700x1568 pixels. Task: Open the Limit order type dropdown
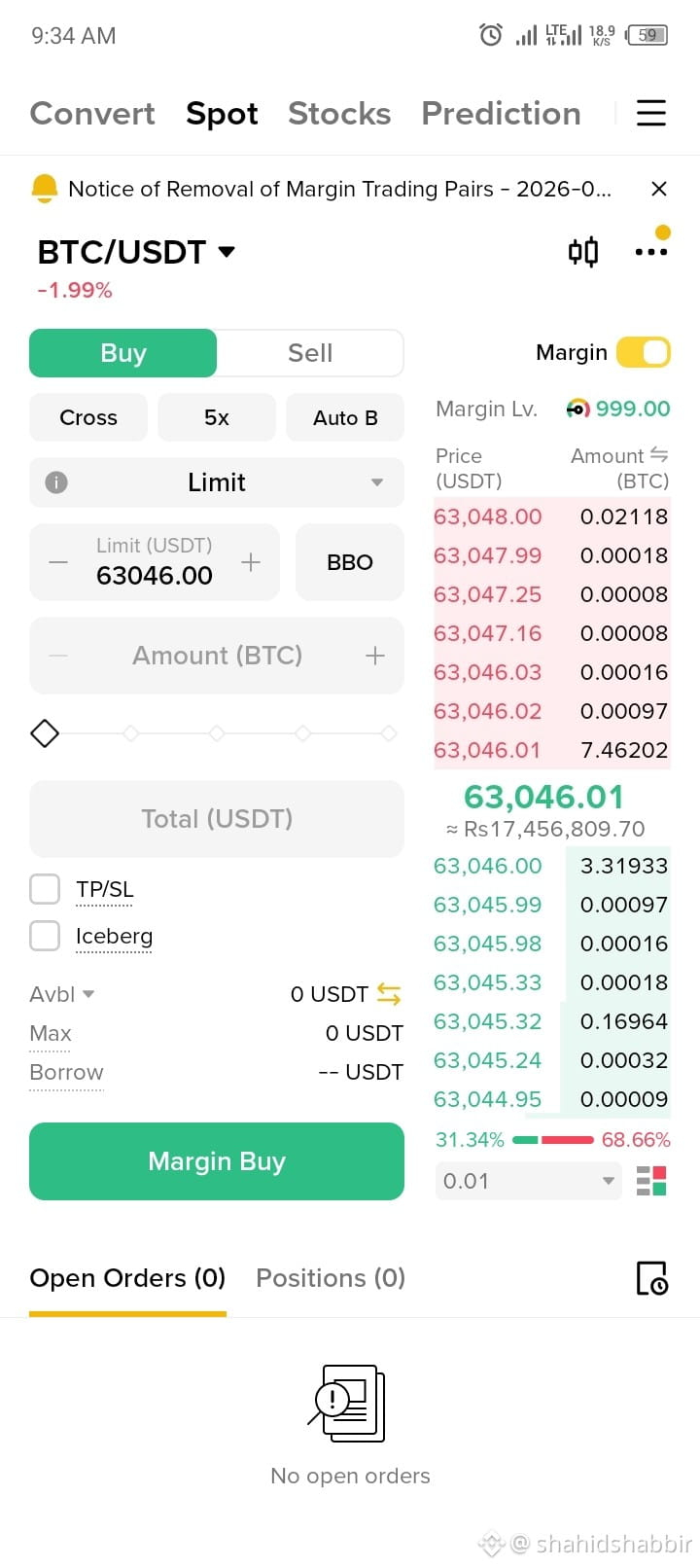[x=217, y=482]
